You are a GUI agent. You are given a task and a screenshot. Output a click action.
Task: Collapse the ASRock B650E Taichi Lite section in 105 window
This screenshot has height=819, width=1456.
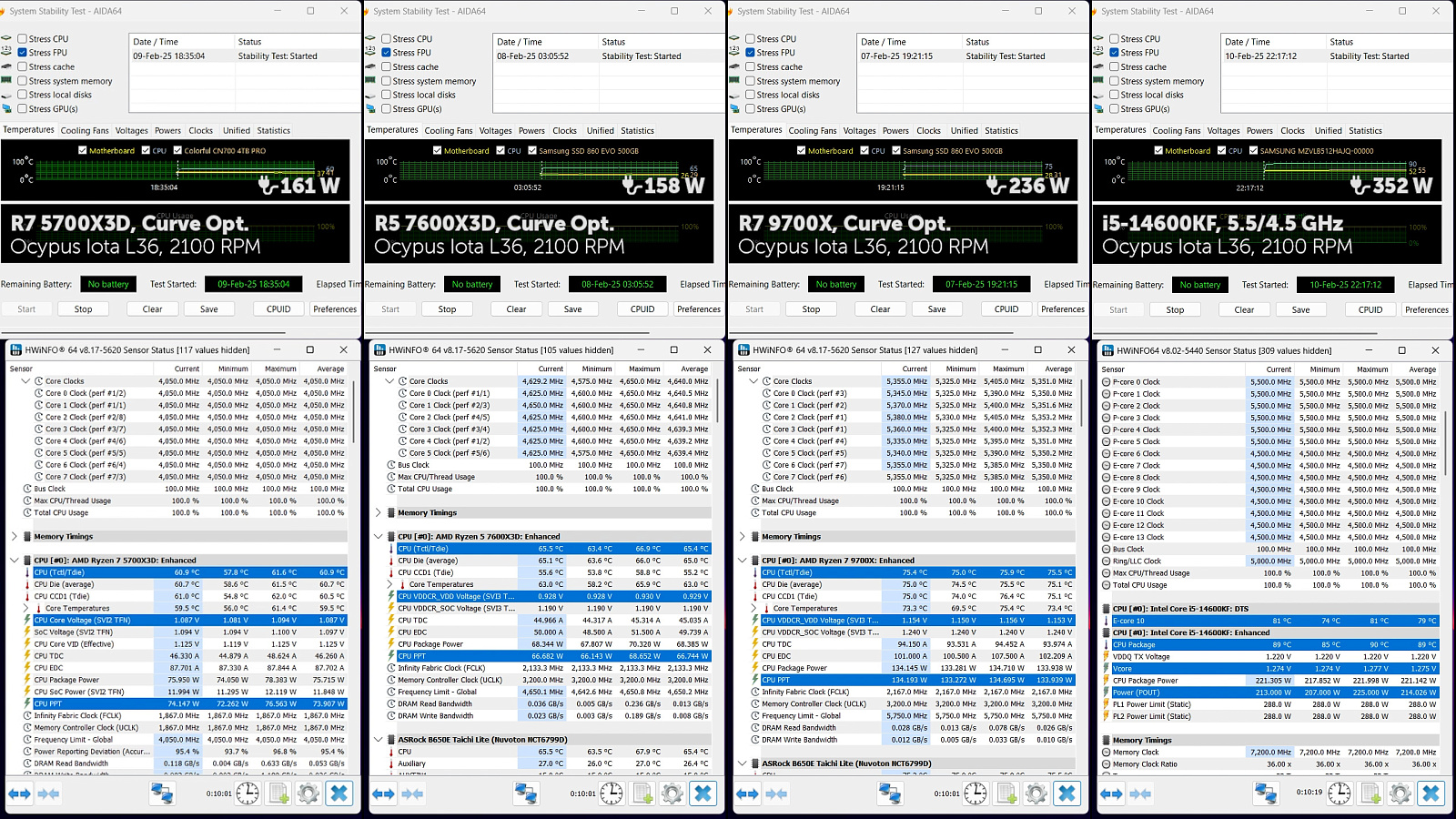click(x=378, y=740)
